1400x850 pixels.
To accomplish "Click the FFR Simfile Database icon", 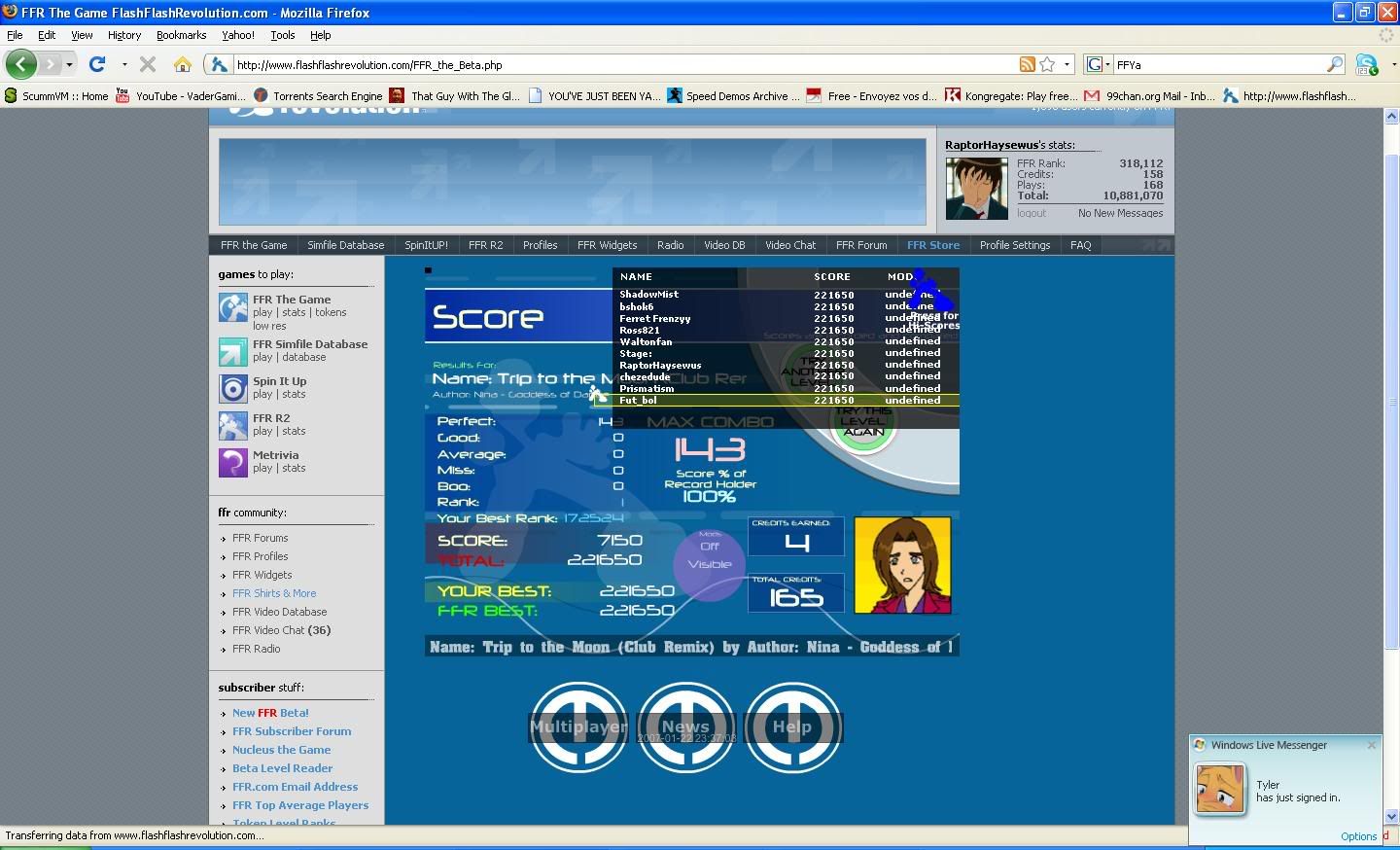I will tap(233, 351).
